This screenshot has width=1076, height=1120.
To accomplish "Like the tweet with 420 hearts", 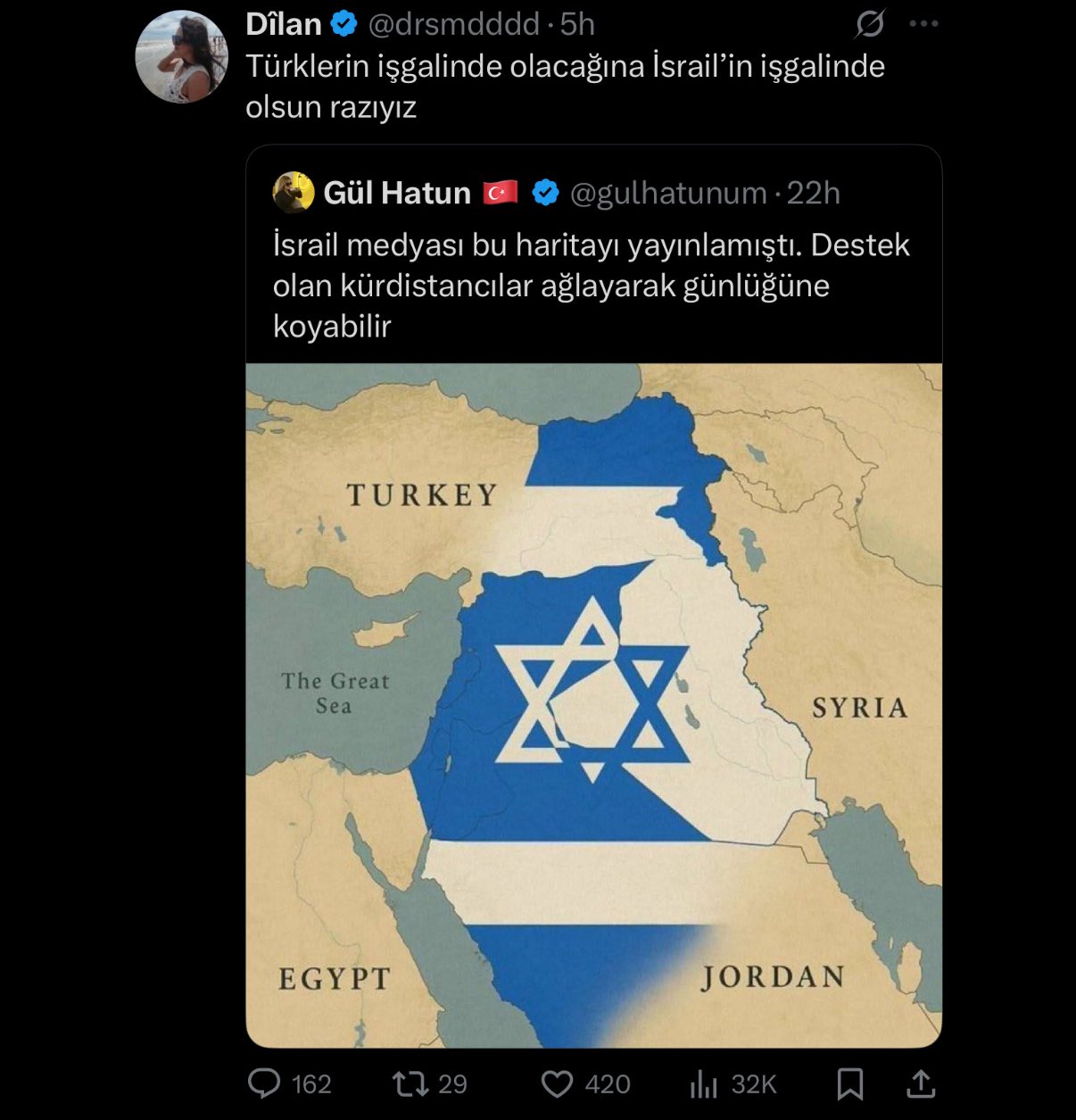I will [557, 1083].
